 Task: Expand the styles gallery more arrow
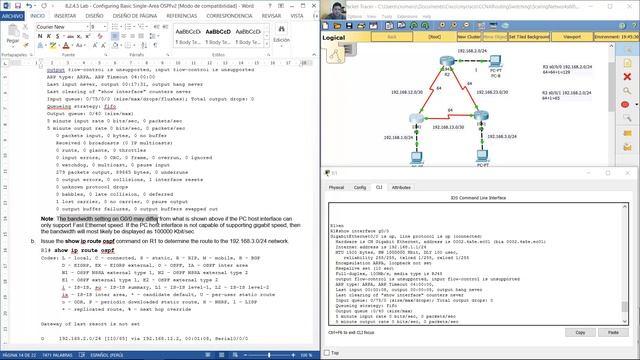(x=267, y=44)
